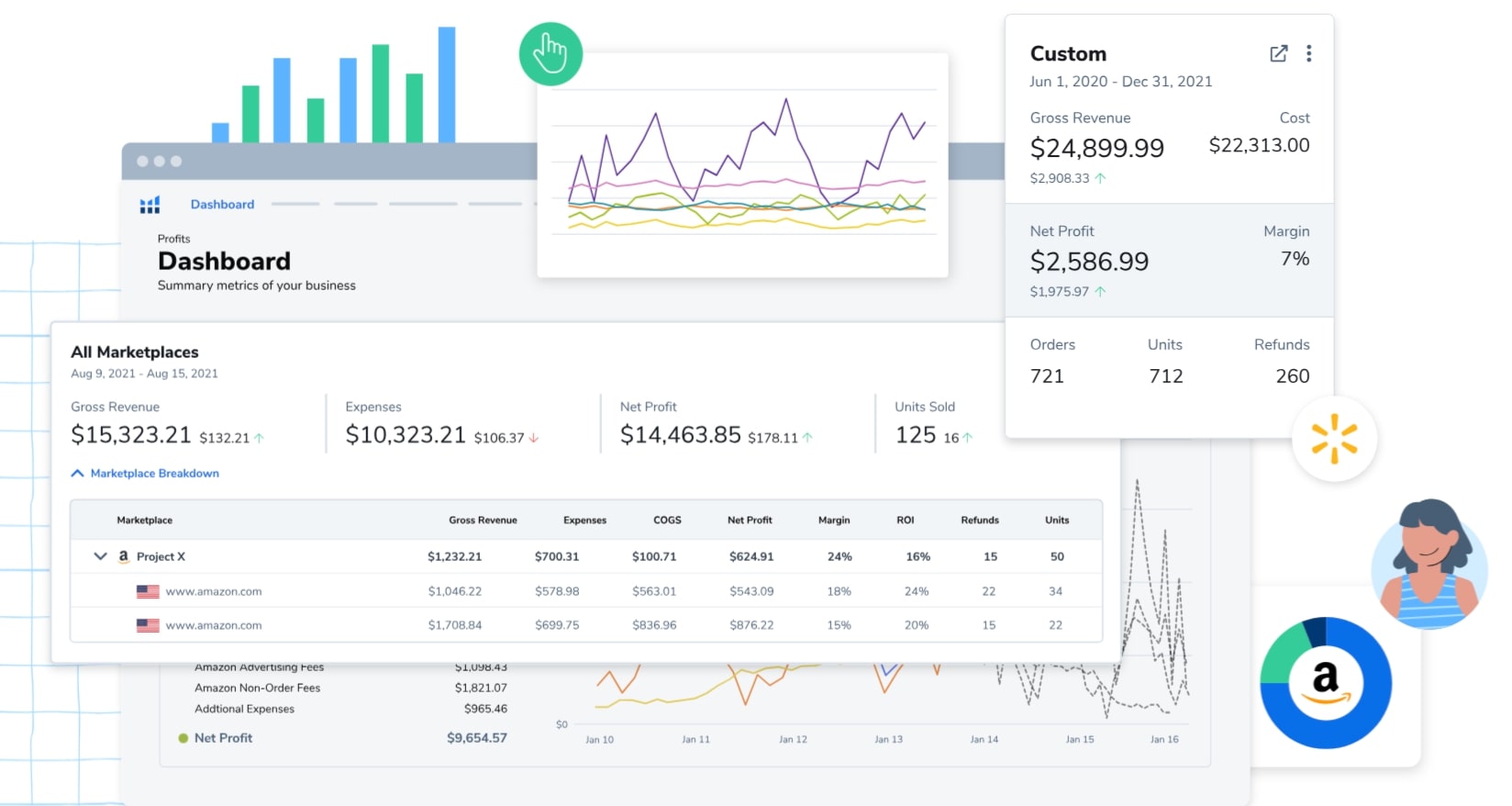Click green arrow next to $132.21
Image resolution: width=1512 pixels, height=806 pixels.
click(x=259, y=439)
